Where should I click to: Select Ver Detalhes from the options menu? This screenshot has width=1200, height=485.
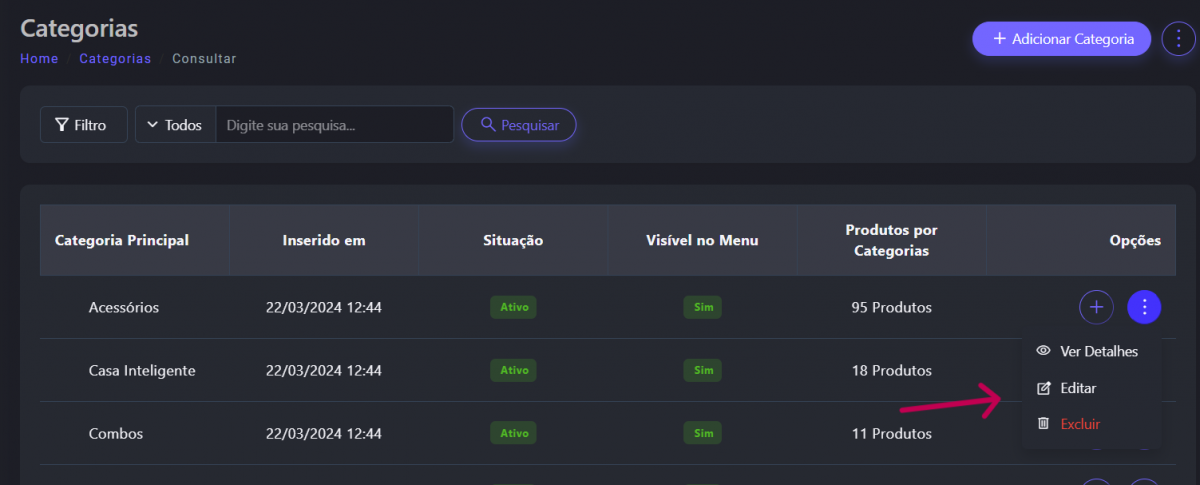pyautogui.click(x=1088, y=351)
